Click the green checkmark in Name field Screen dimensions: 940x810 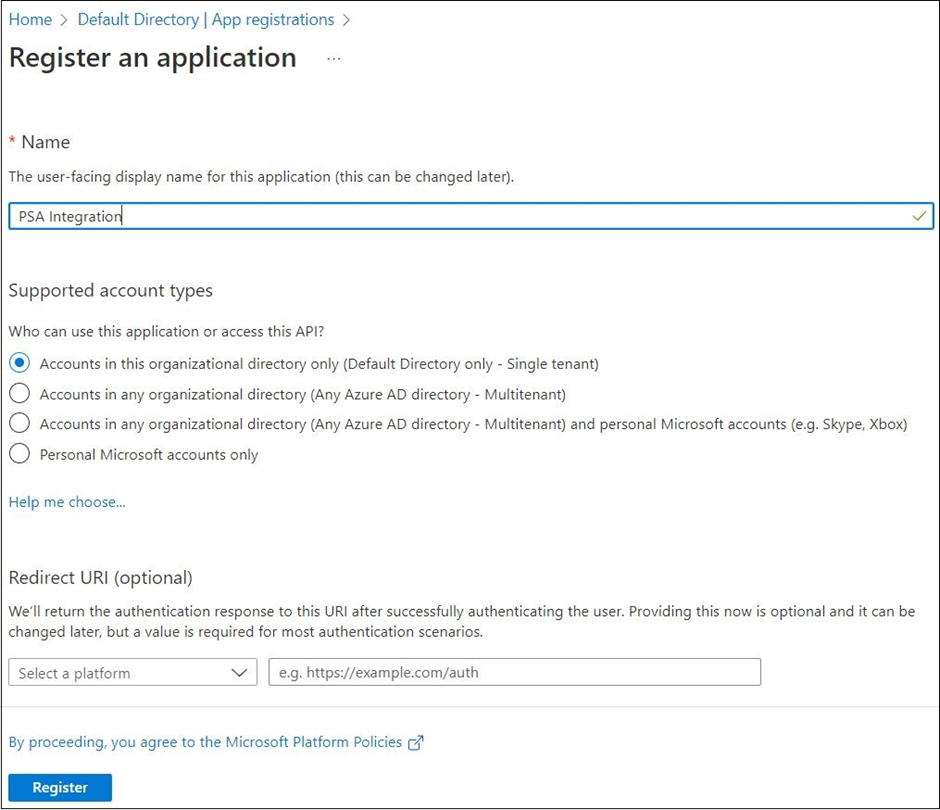pyautogui.click(x=919, y=216)
